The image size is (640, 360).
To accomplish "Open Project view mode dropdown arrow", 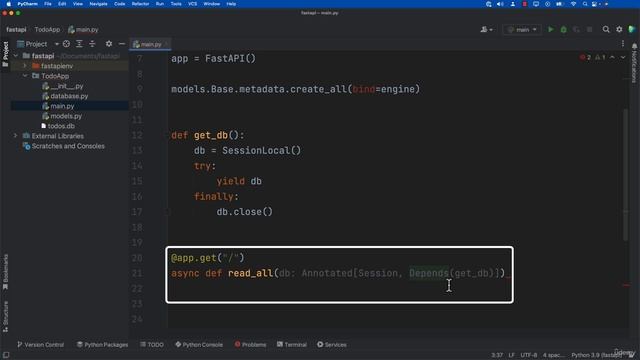I will pyautogui.click(x=57, y=44).
